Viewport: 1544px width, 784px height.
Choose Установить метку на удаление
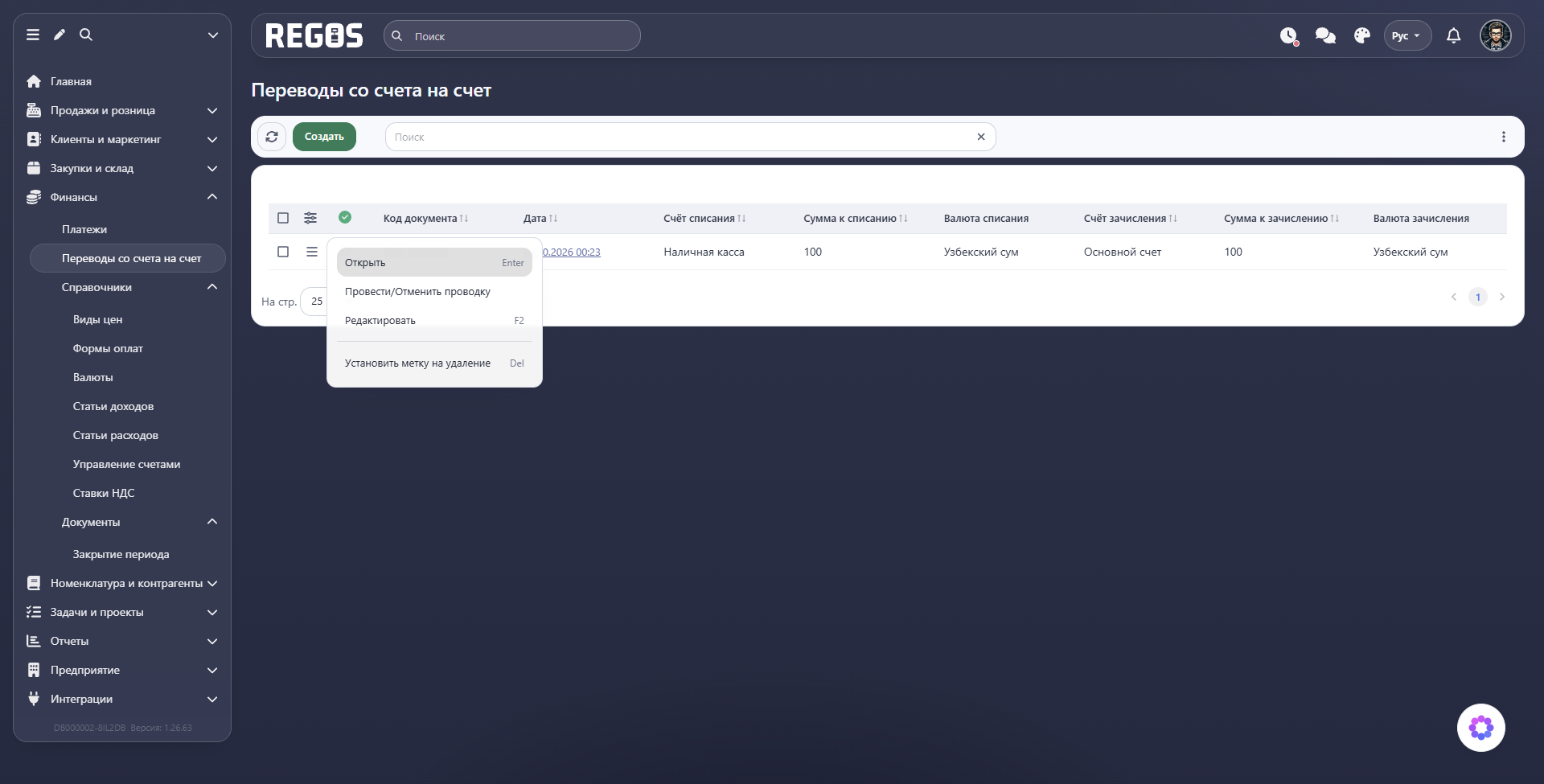pyautogui.click(x=434, y=363)
